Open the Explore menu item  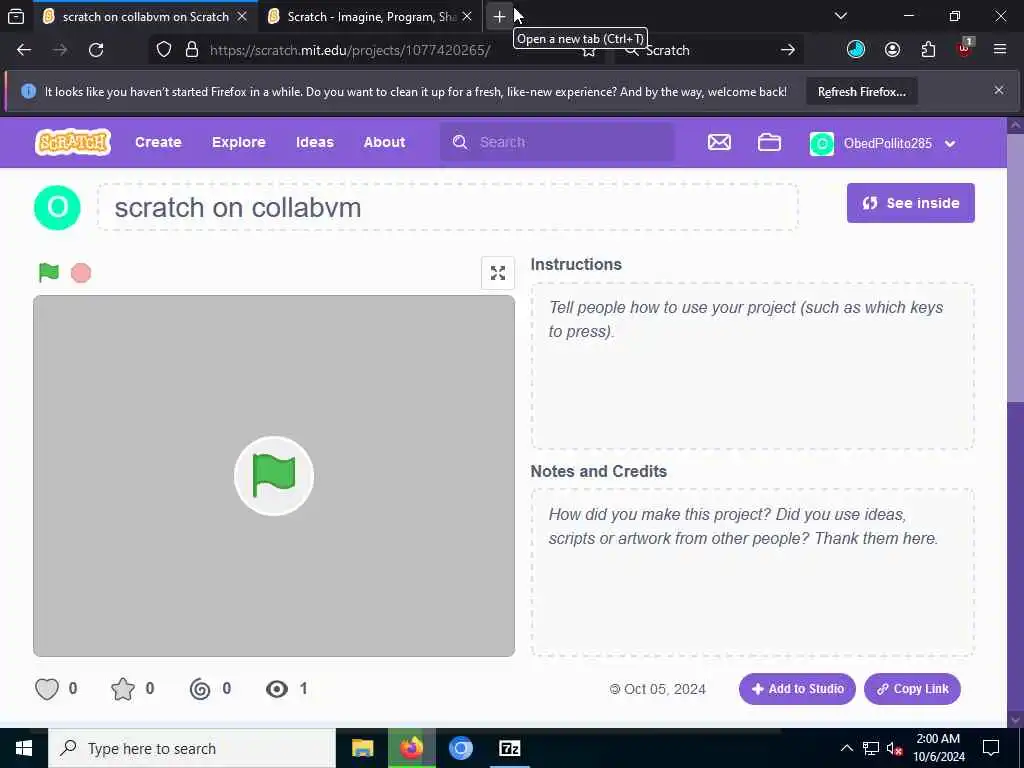pyautogui.click(x=238, y=142)
